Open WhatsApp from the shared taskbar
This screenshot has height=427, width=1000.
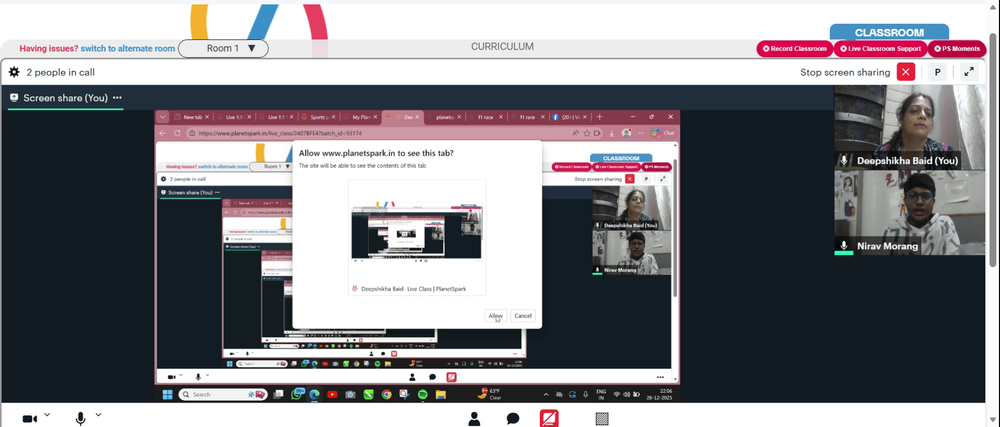click(297, 394)
